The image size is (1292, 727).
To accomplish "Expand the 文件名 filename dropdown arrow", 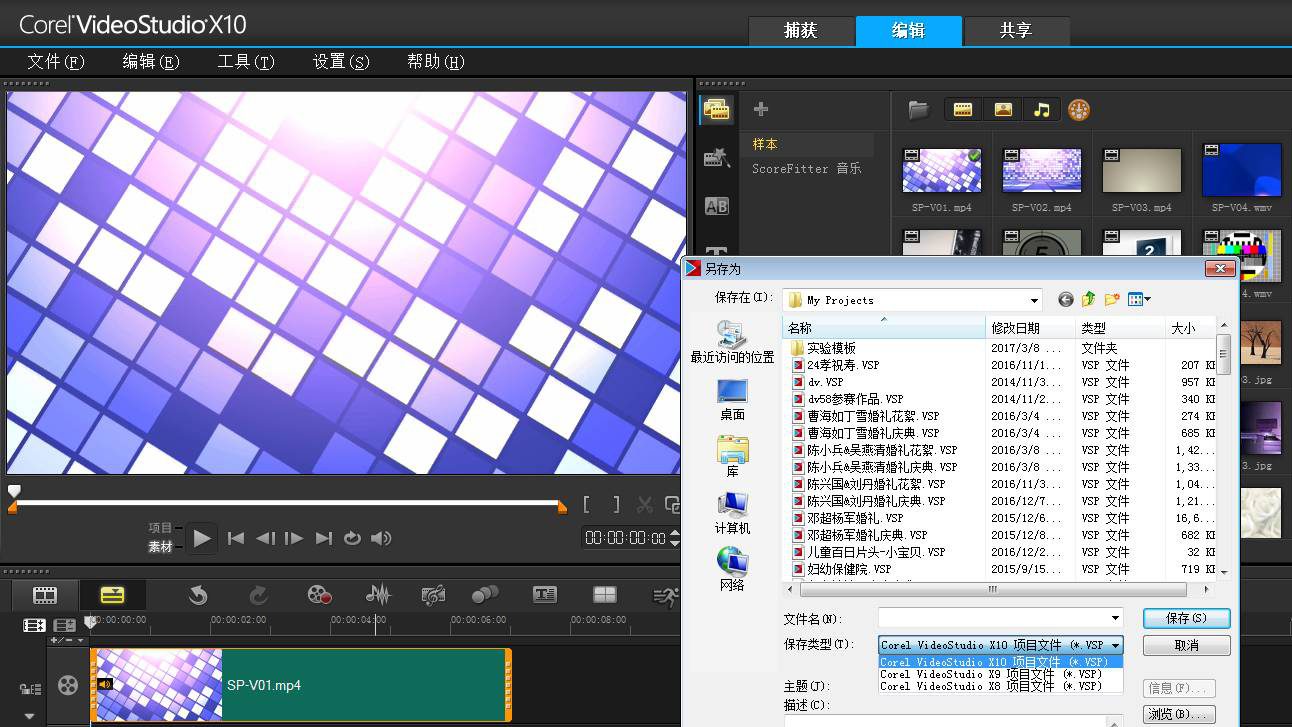I will point(1115,618).
